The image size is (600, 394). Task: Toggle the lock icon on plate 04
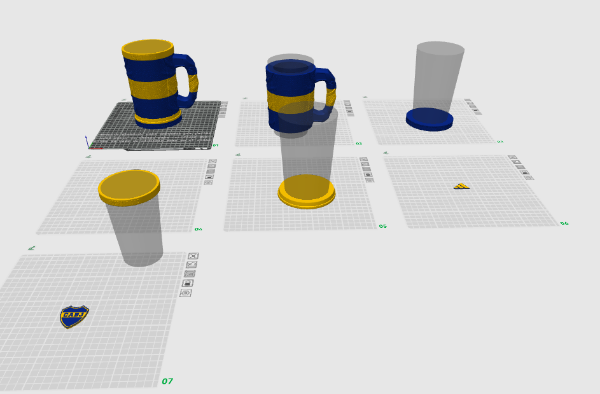(x=209, y=177)
